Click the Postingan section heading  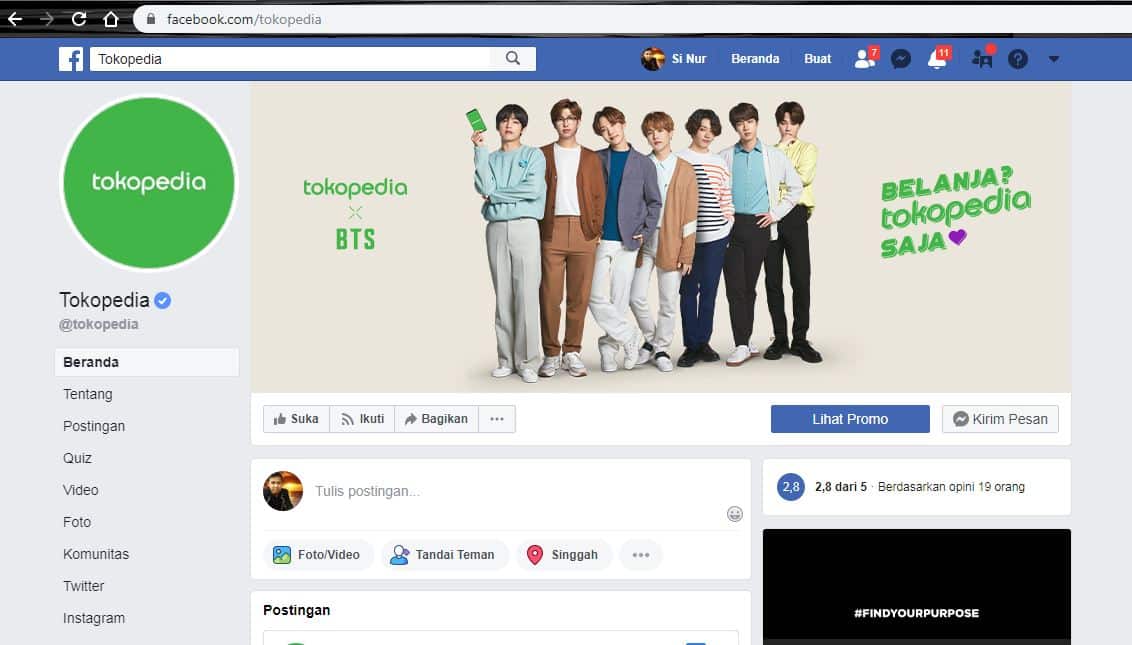(297, 610)
